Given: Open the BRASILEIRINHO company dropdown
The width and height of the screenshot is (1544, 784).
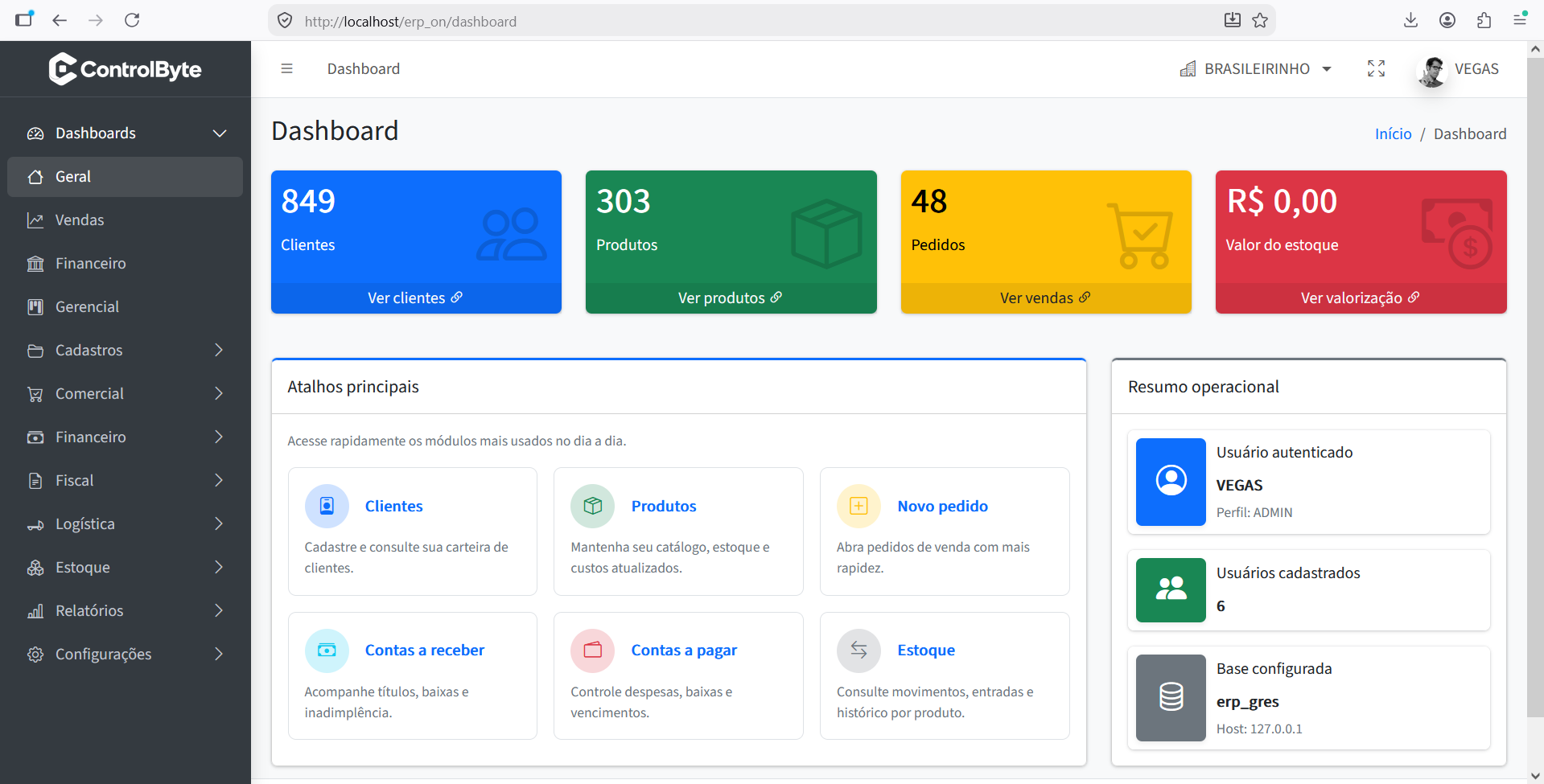Looking at the screenshot, I should (x=1256, y=69).
